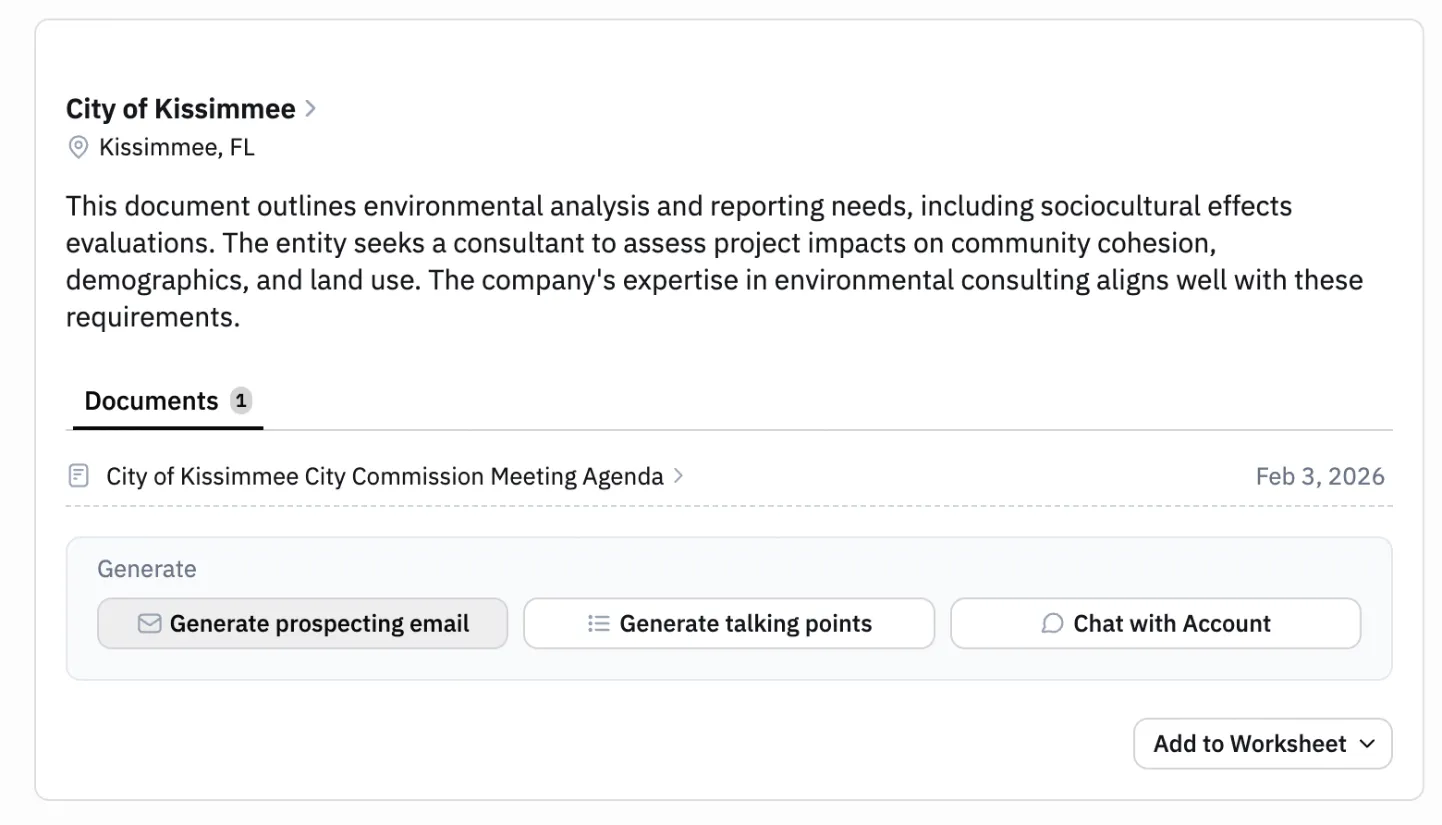1442x825 pixels.
Task: Open Chat with Account
Action: click(x=1155, y=624)
